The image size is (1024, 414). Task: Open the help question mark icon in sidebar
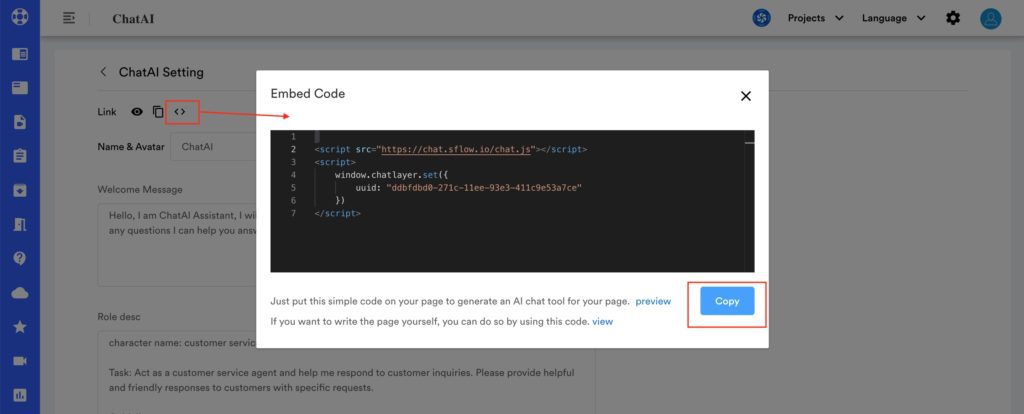point(20,259)
